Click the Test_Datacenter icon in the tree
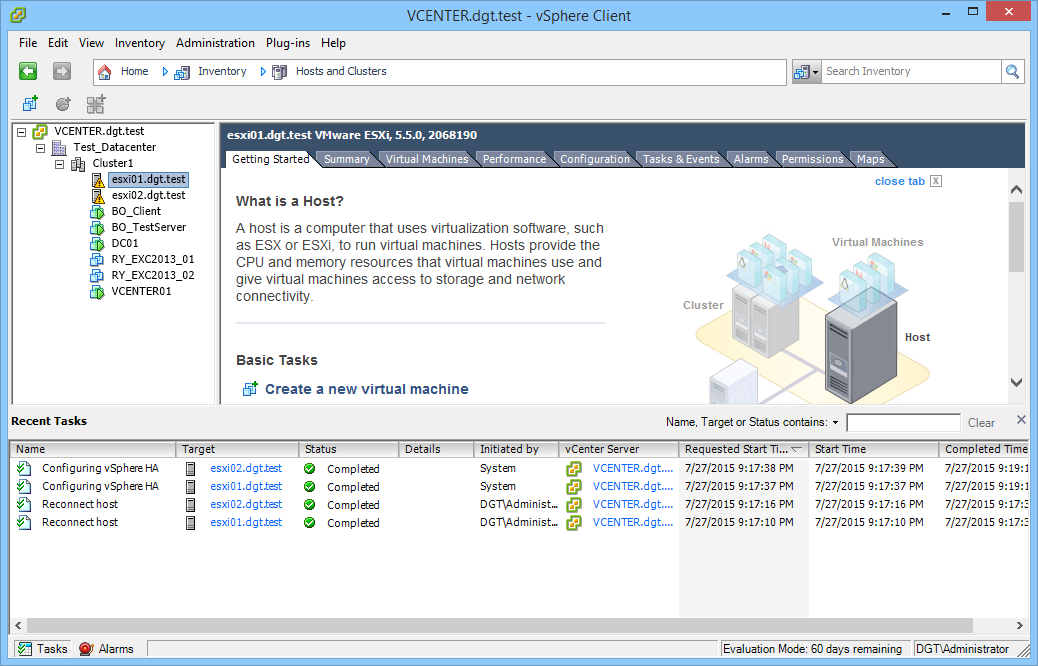This screenshot has height=666, width=1038. (59, 147)
